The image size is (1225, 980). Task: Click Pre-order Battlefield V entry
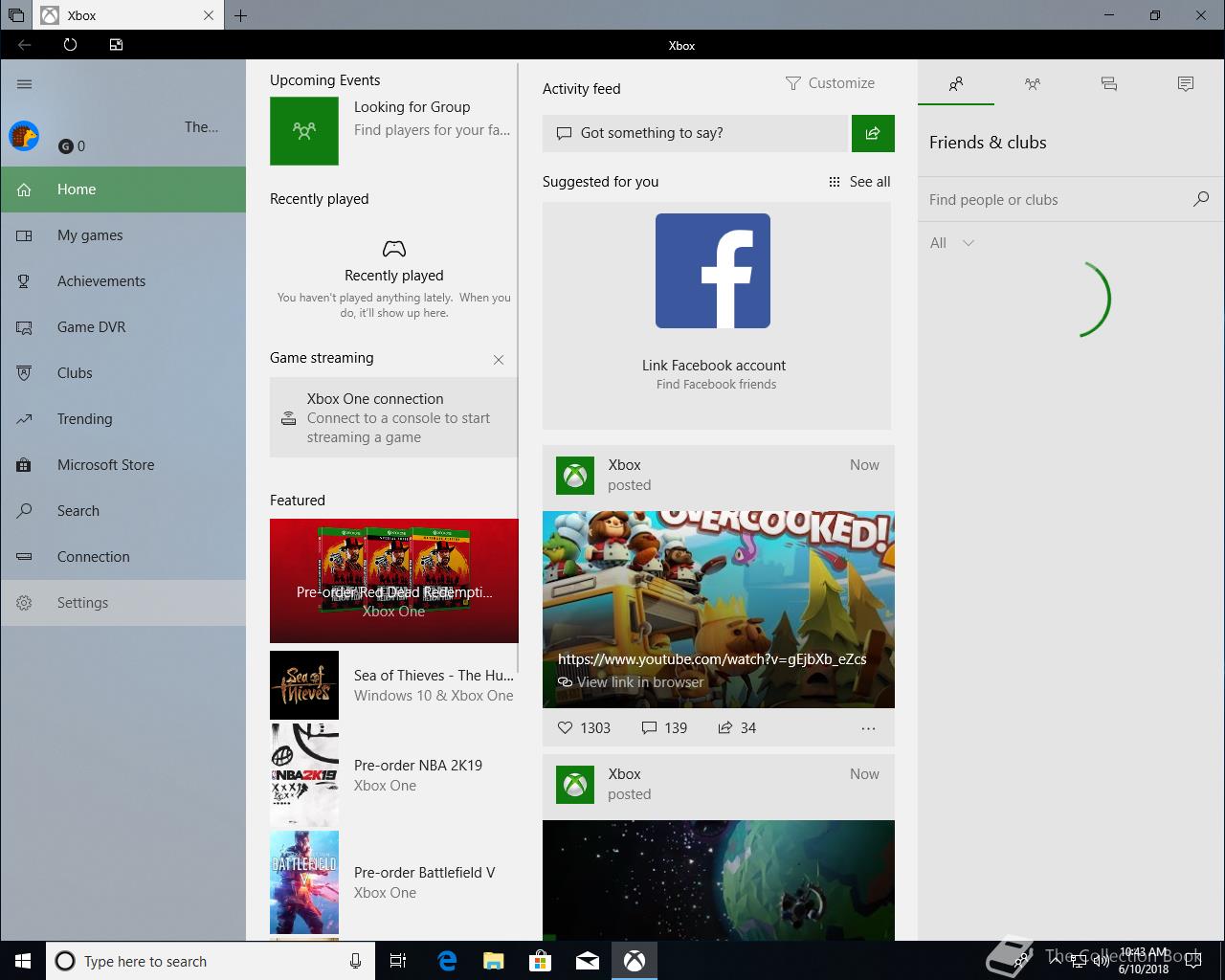pos(394,882)
